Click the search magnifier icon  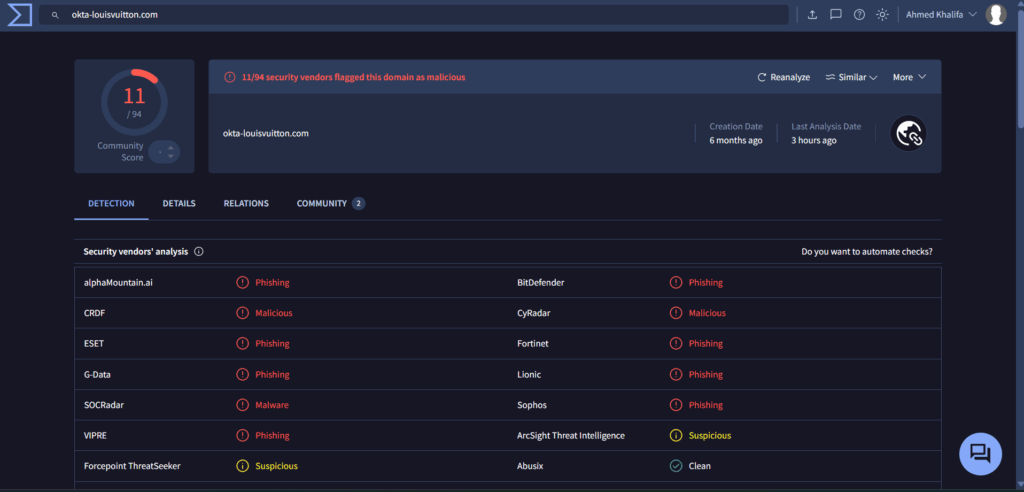[56, 14]
